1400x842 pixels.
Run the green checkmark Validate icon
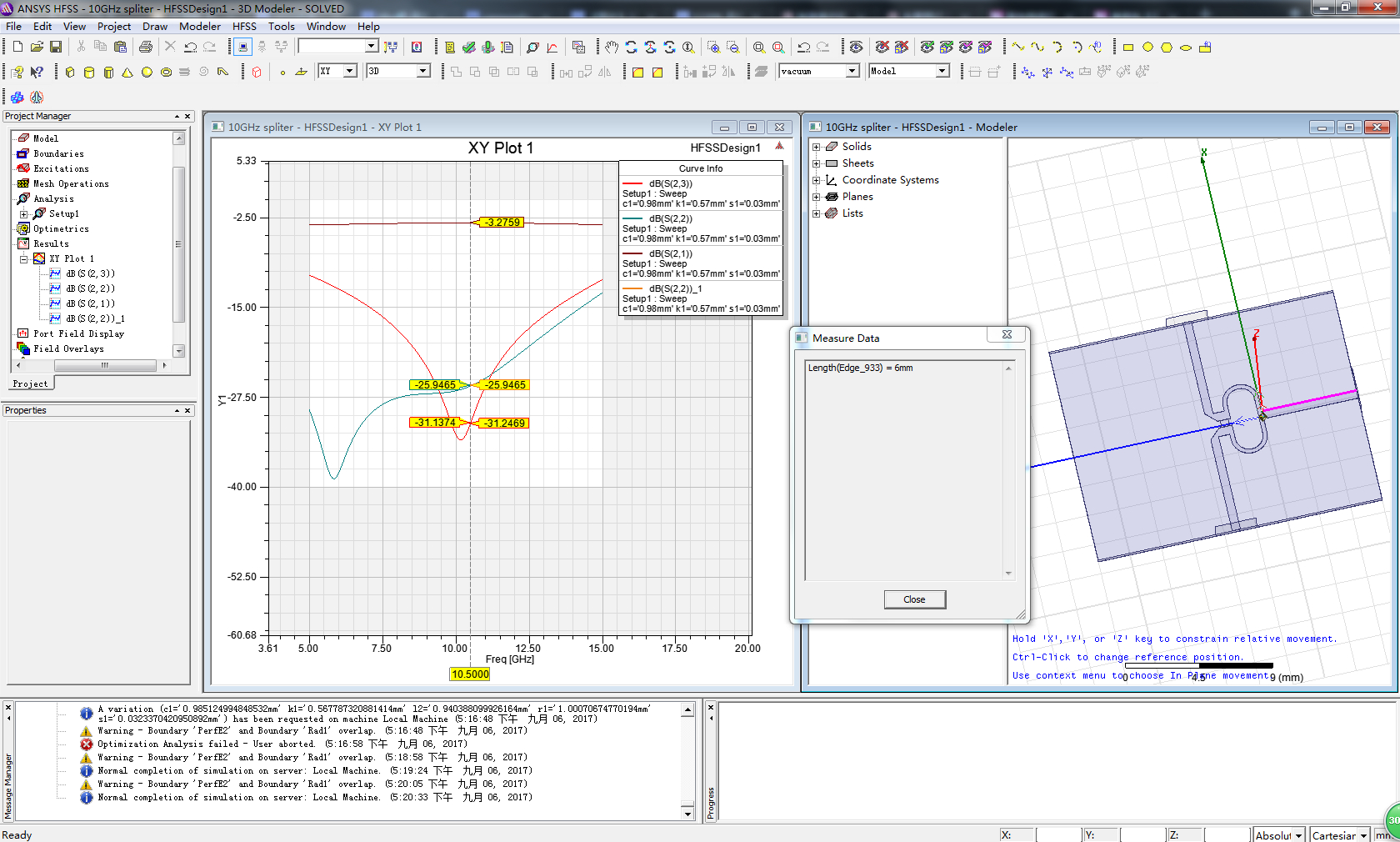click(469, 48)
